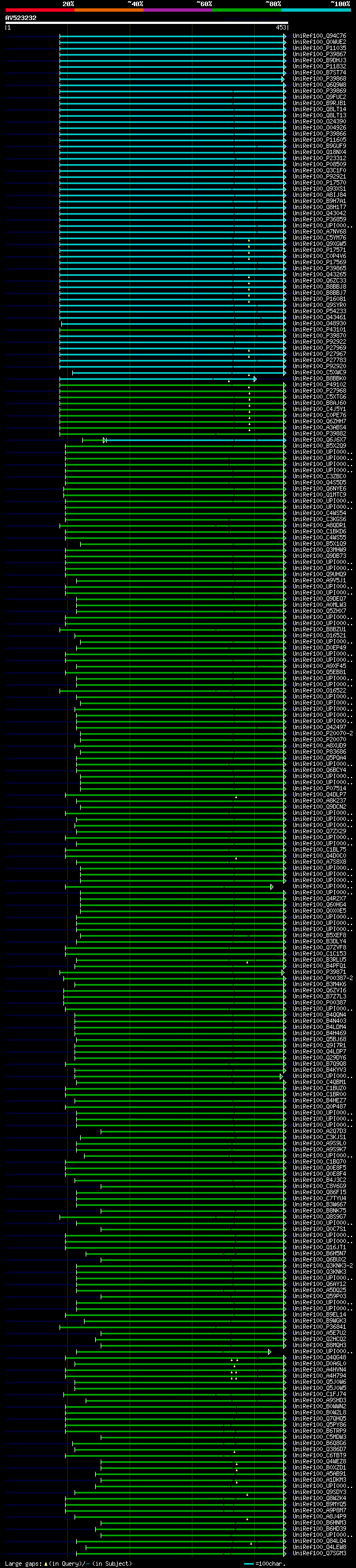Click hit UniRef100_P39871

[x=319, y=972]
